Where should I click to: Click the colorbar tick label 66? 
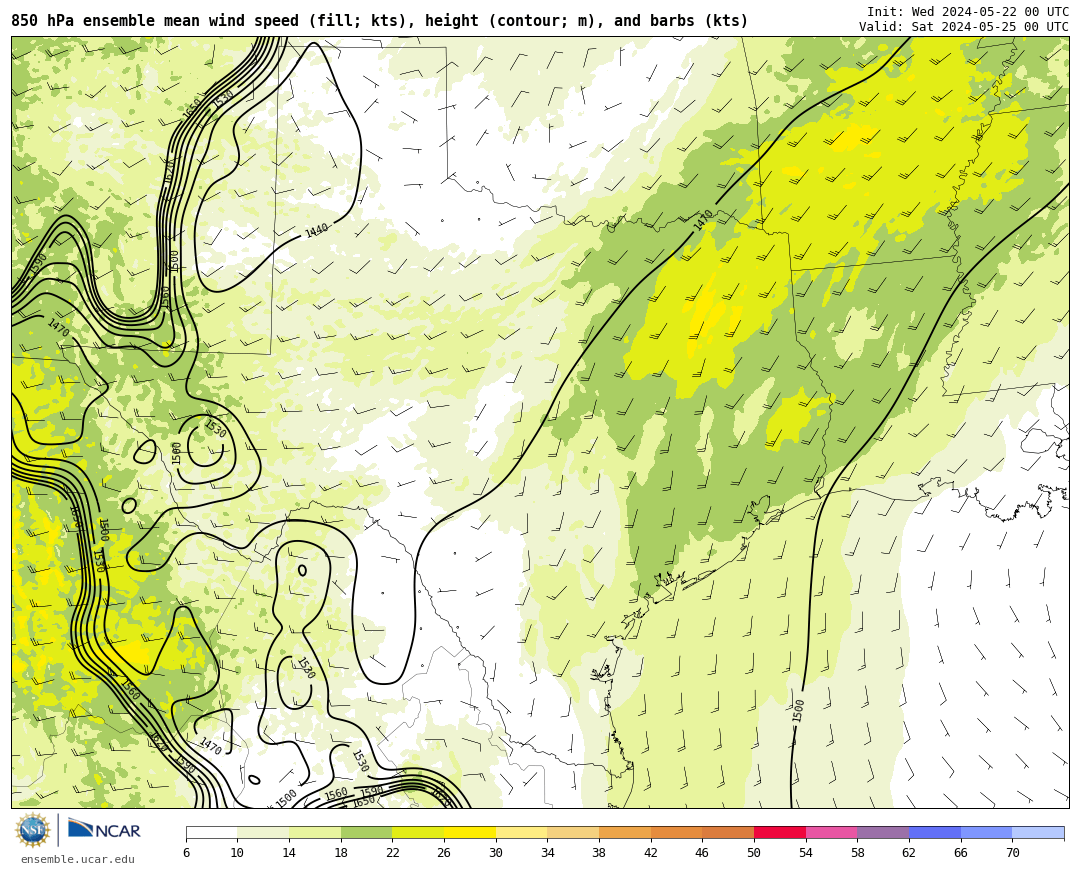[961, 853]
